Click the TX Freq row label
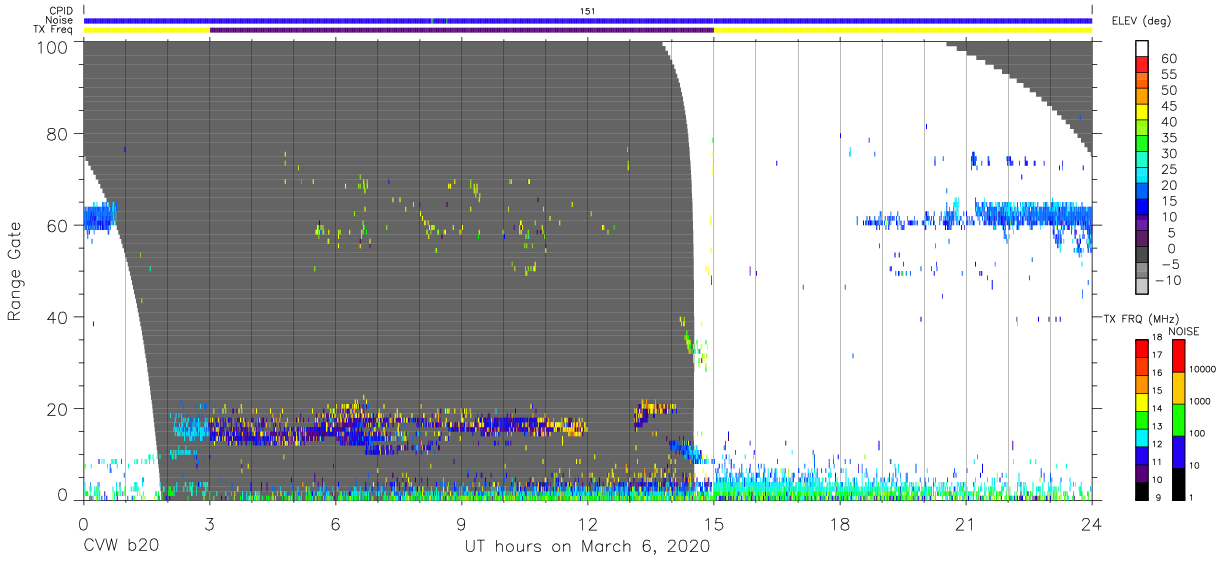Viewport: 1228px width, 567px height. (x=53, y=30)
